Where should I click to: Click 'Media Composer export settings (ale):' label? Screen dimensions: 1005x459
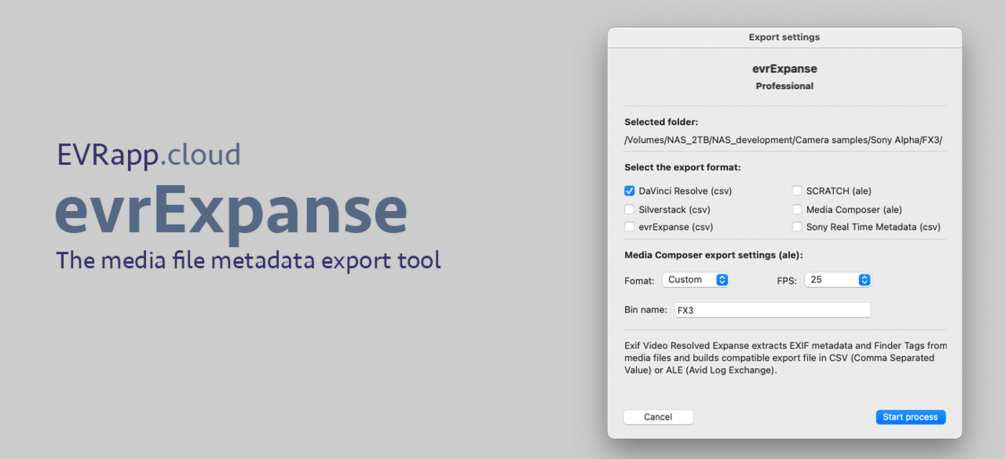[713, 255]
